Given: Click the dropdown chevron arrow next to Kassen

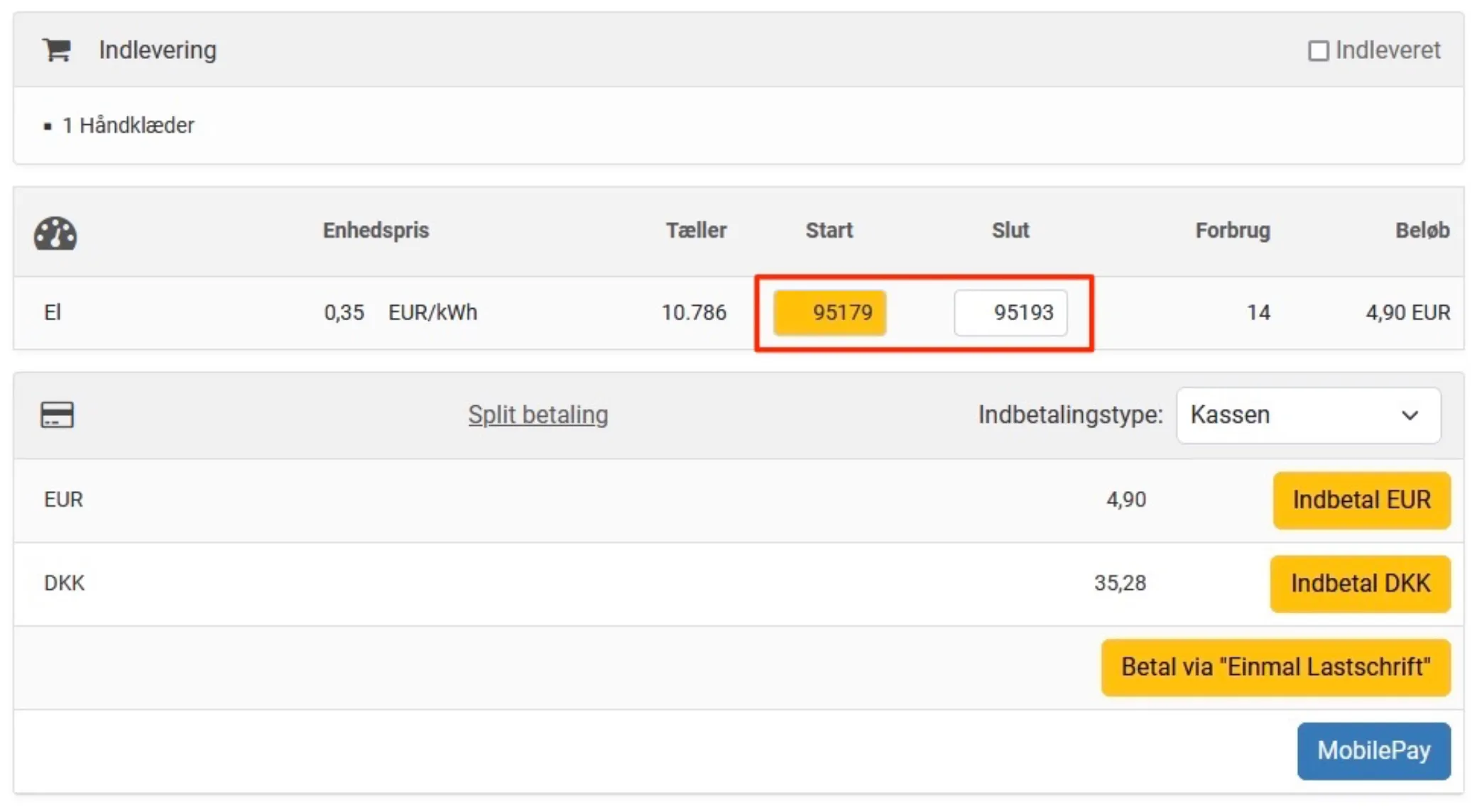Looking at the screenshot, I should (1410, 415).
